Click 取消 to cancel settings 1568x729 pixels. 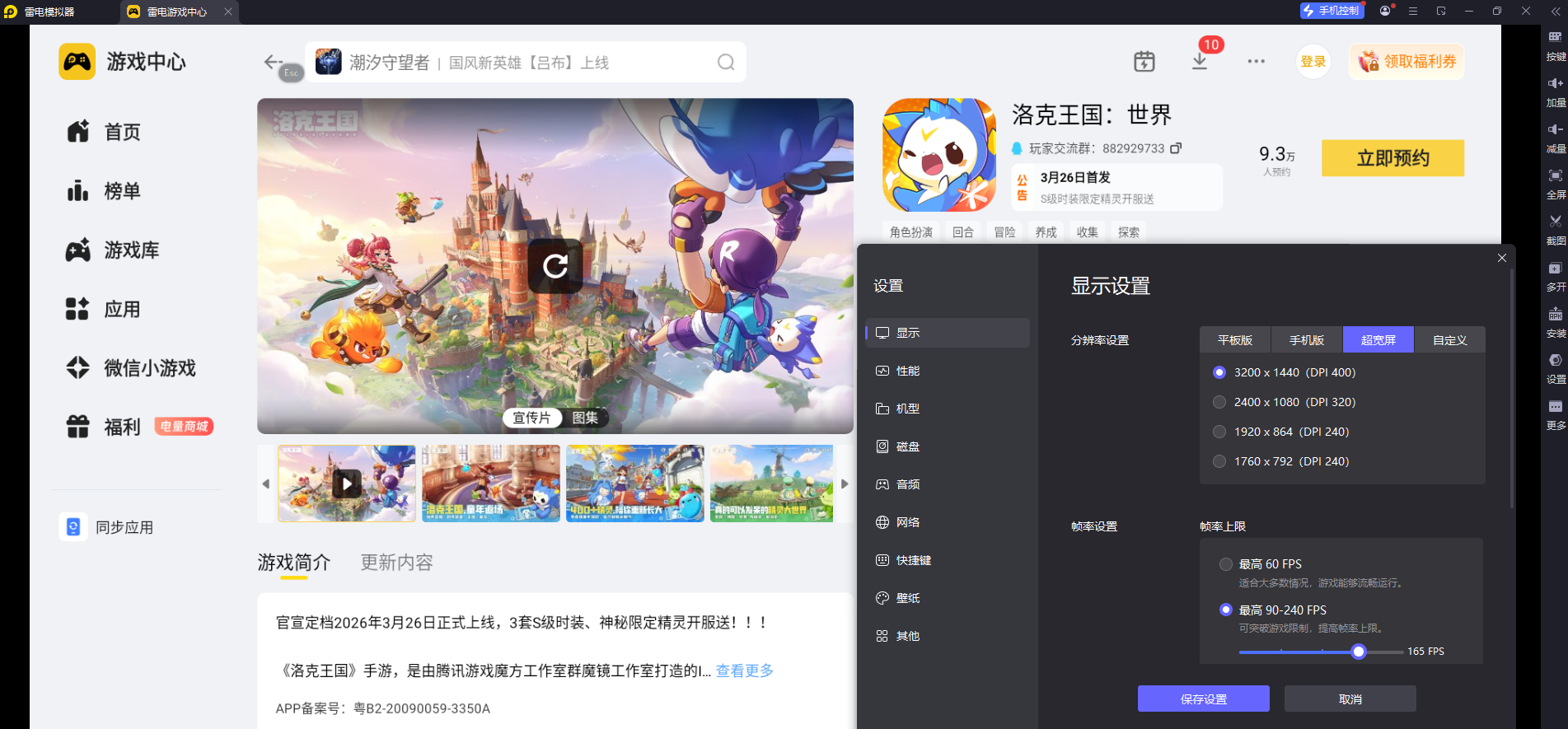coord(1350,699)
